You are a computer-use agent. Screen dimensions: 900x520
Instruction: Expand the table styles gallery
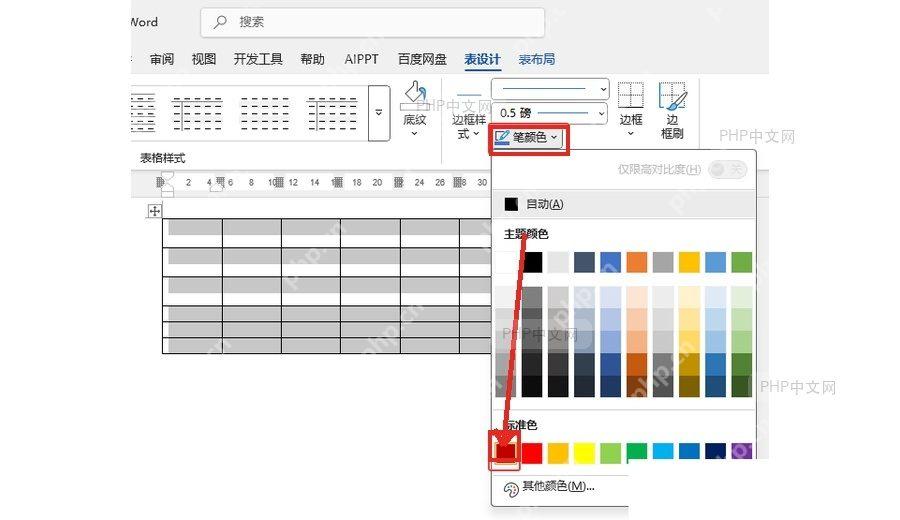coord(379,113)
